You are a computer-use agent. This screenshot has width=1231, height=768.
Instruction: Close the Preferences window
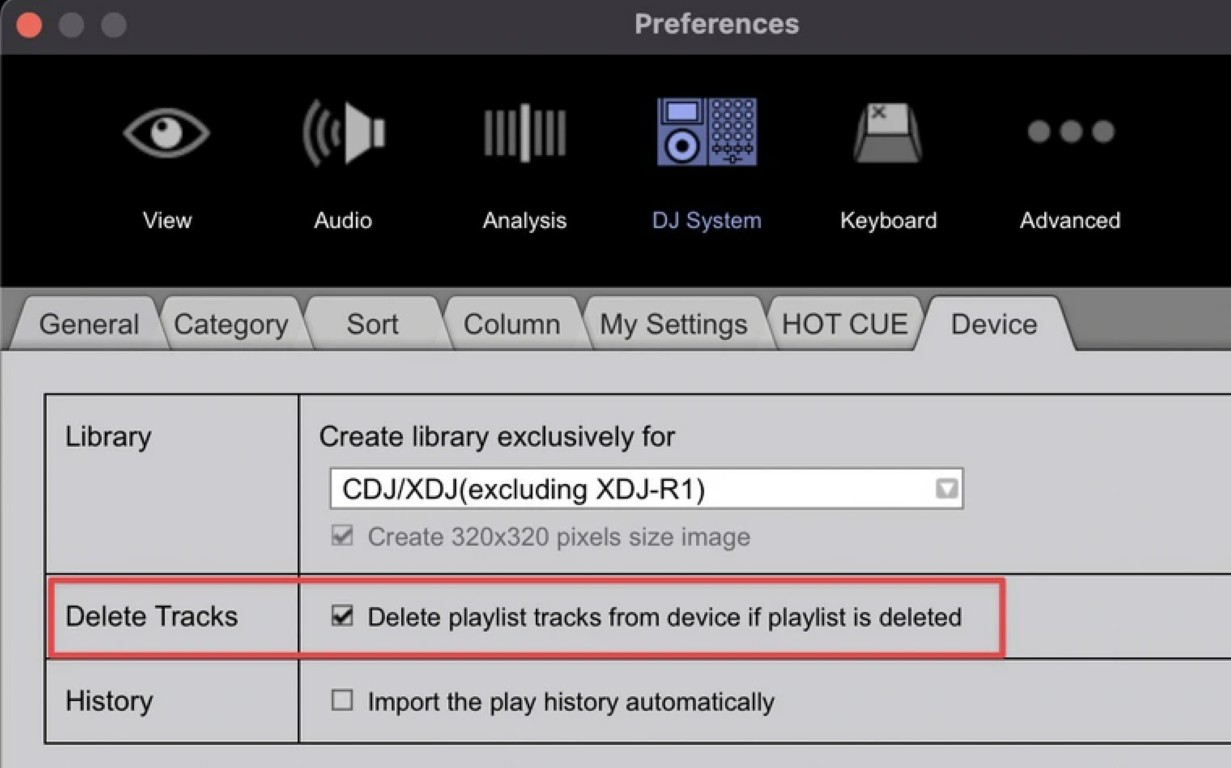point(29,24)
